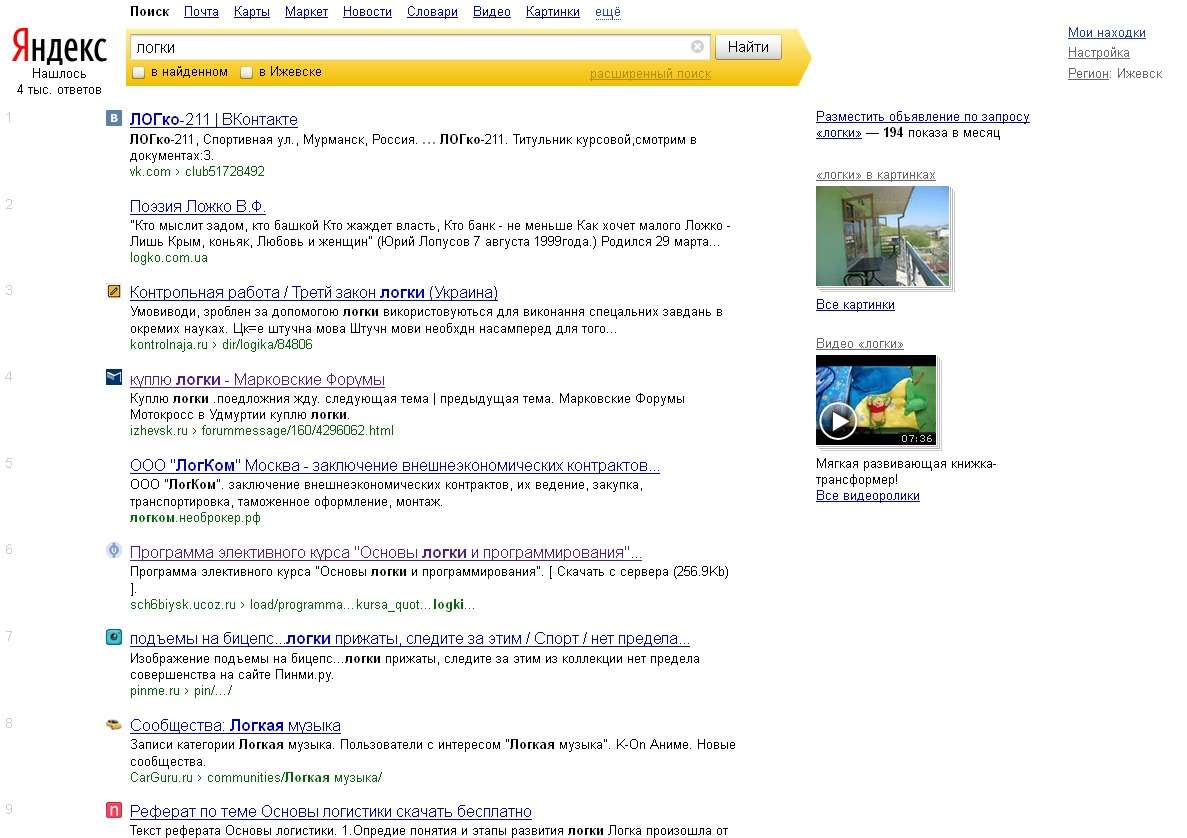Open Программа элективного курса result title
Screen dimensions: 1187x838
coord(385,553)
